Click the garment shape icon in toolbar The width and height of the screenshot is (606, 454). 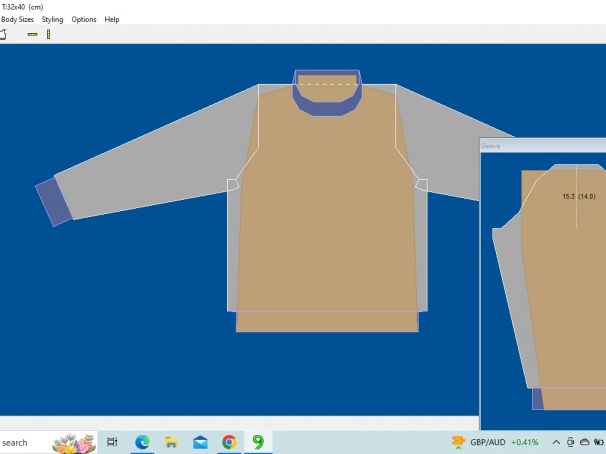click(3, 34)
